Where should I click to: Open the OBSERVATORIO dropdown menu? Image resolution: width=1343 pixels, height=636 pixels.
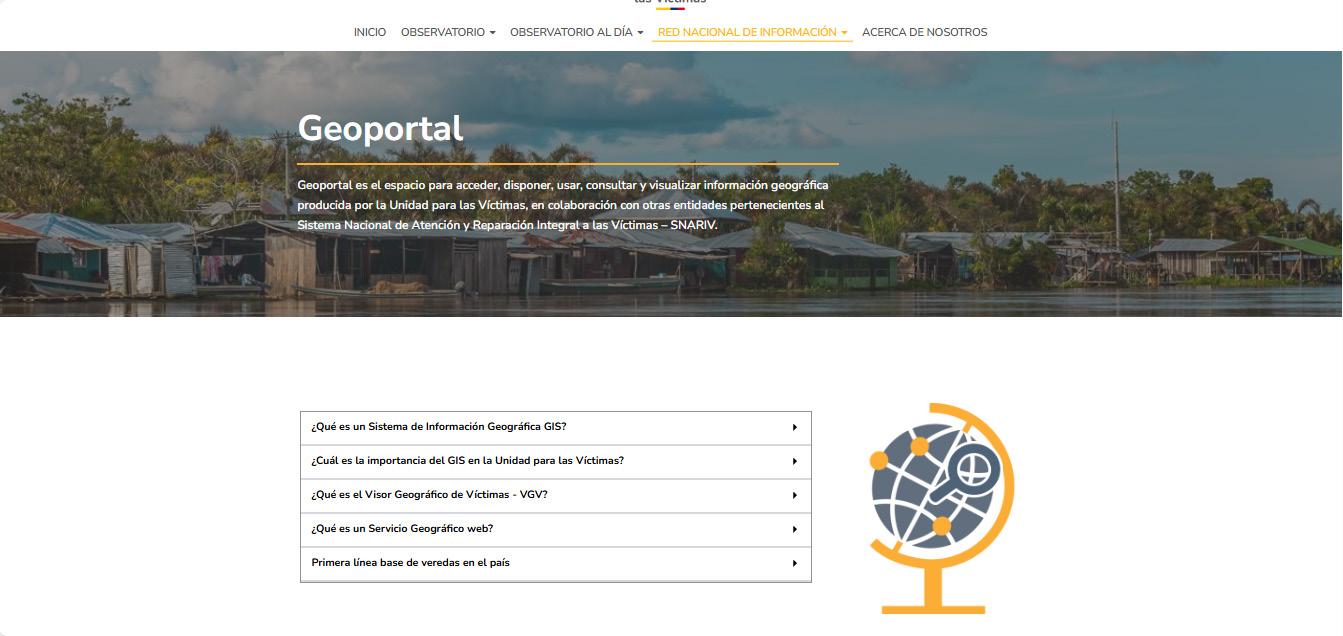point(448,32)
